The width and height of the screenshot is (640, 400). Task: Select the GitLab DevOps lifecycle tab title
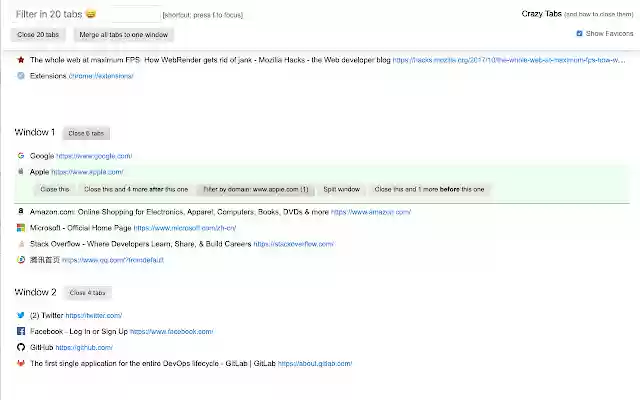click(x=153, y=363)
